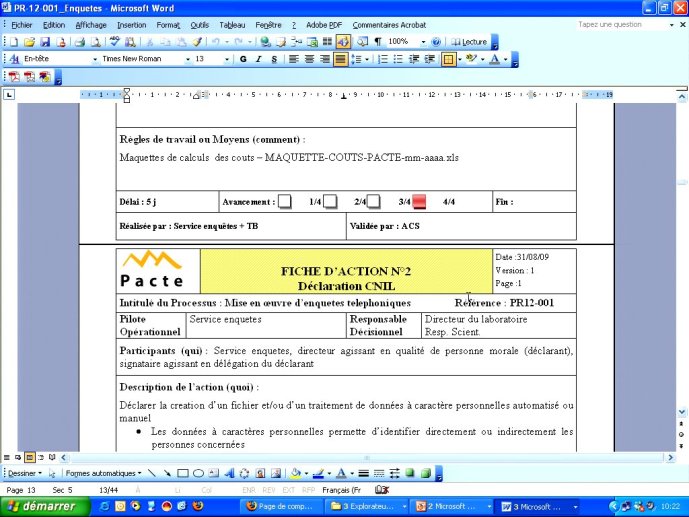The height and width of the screenshot is (517, 689).
Task: Select the arrow drawing tool
Action: pyautogui.click(x=167, y=473)
